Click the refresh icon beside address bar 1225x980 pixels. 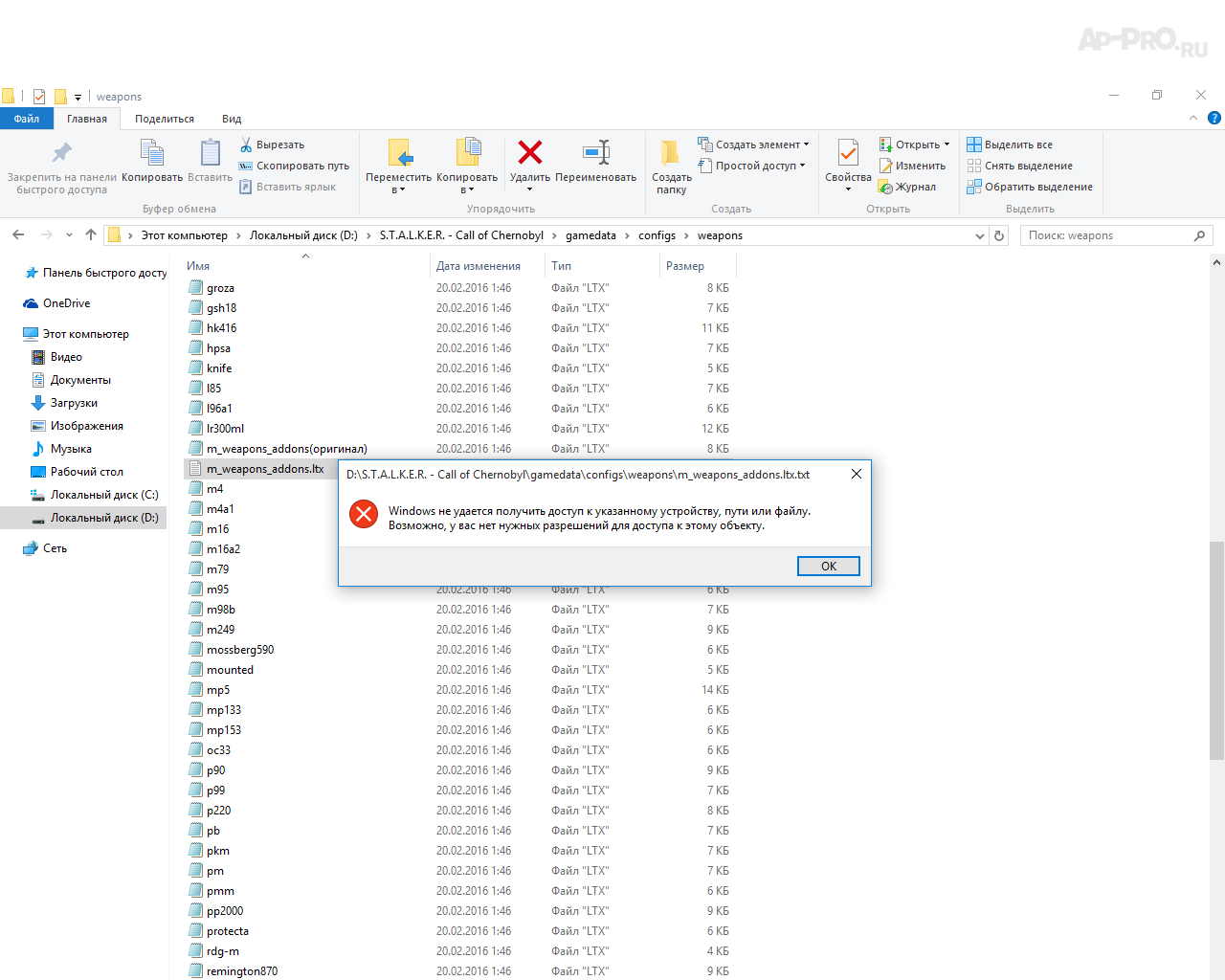click(x=999, y=235)
